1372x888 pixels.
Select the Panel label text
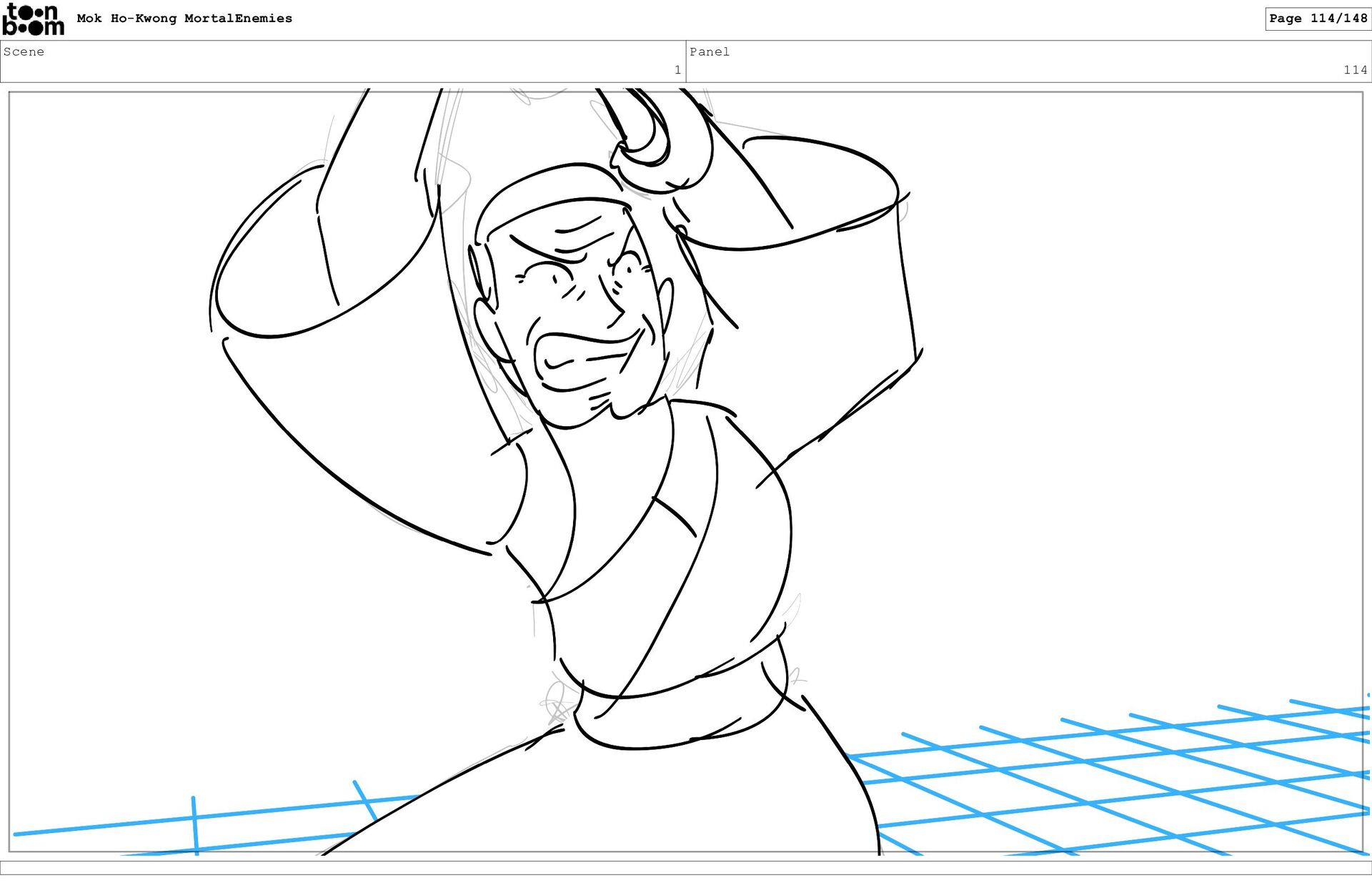(709, 51)
